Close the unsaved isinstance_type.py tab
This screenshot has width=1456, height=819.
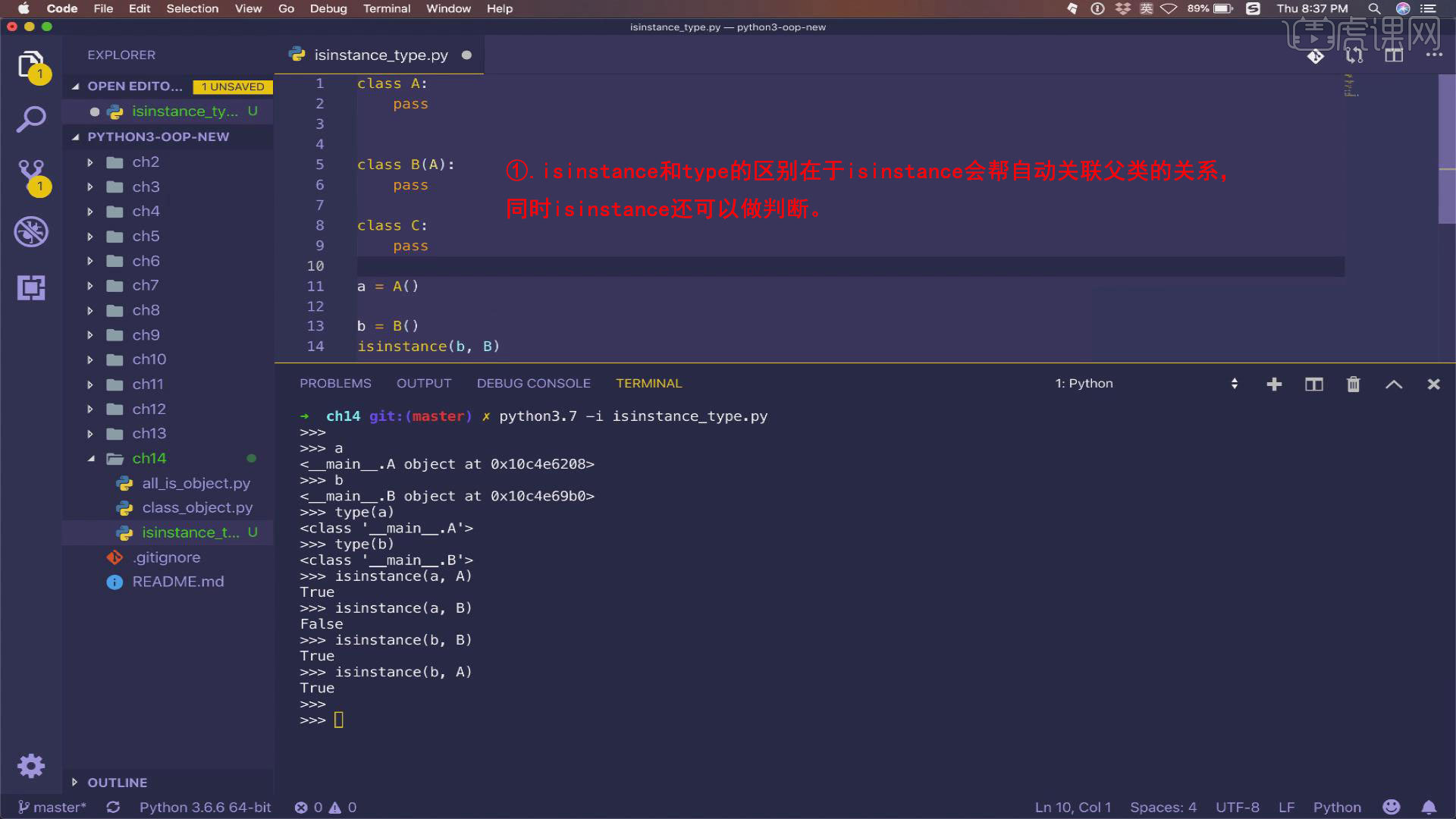tap(466, 55)
